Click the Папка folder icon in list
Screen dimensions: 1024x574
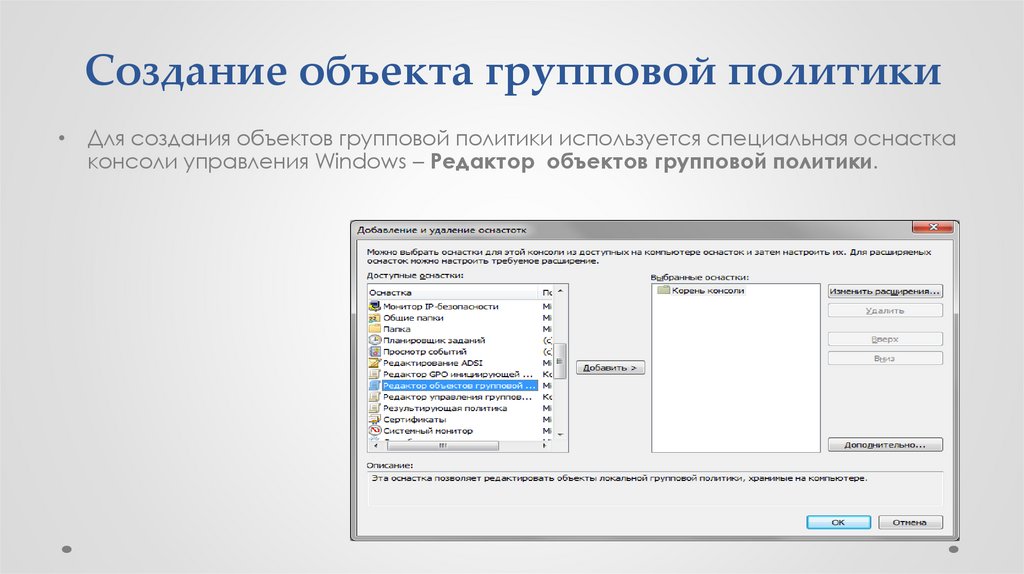point(375,328)
